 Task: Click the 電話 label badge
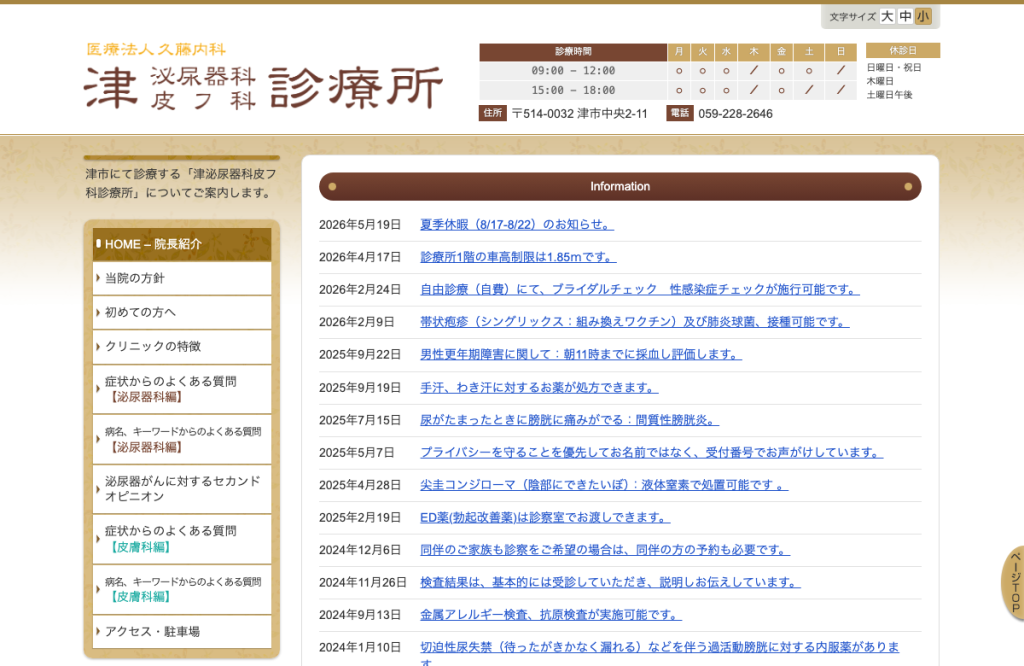click(680, 113)
